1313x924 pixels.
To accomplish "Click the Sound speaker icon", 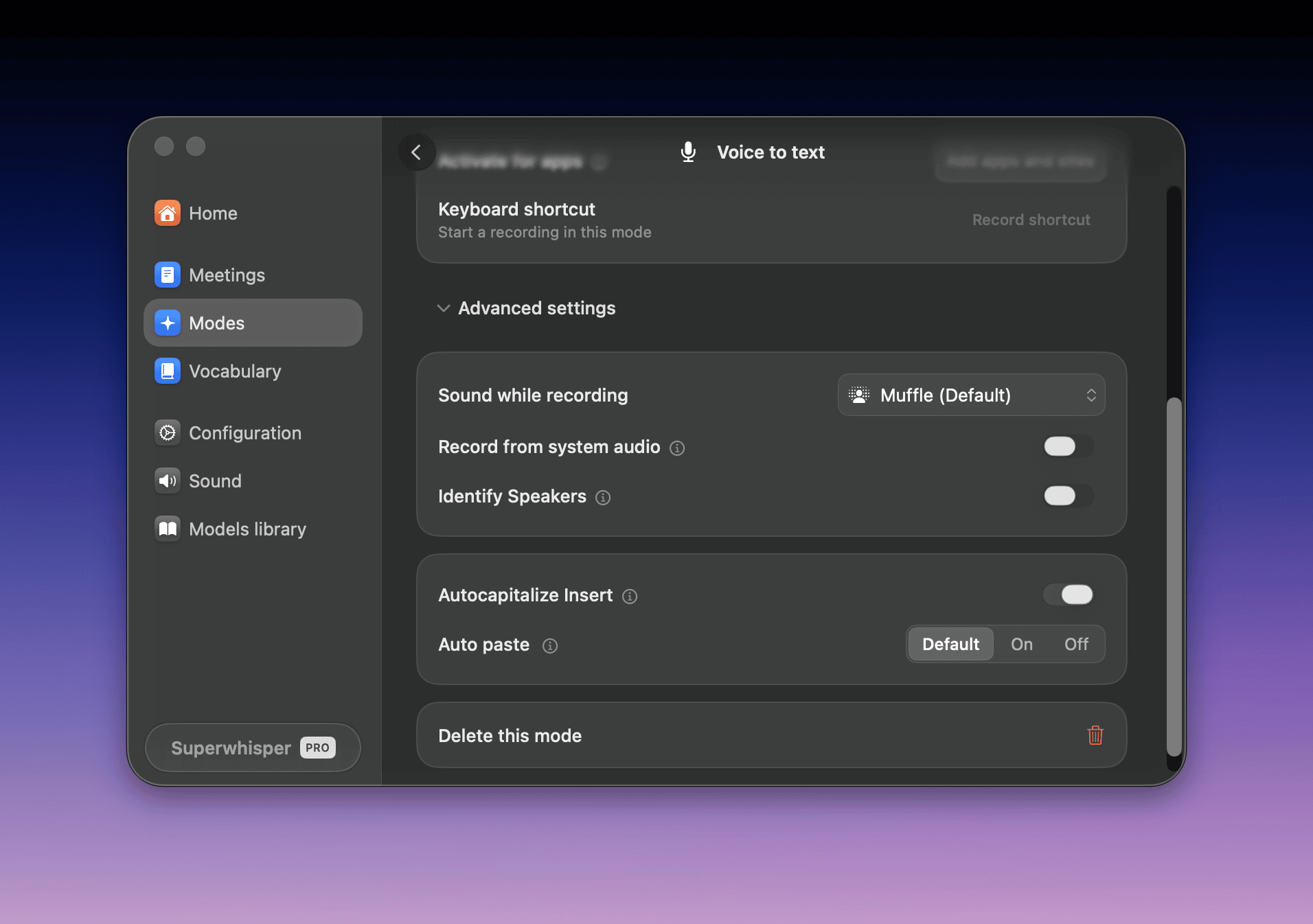I will tap(168, 481).
